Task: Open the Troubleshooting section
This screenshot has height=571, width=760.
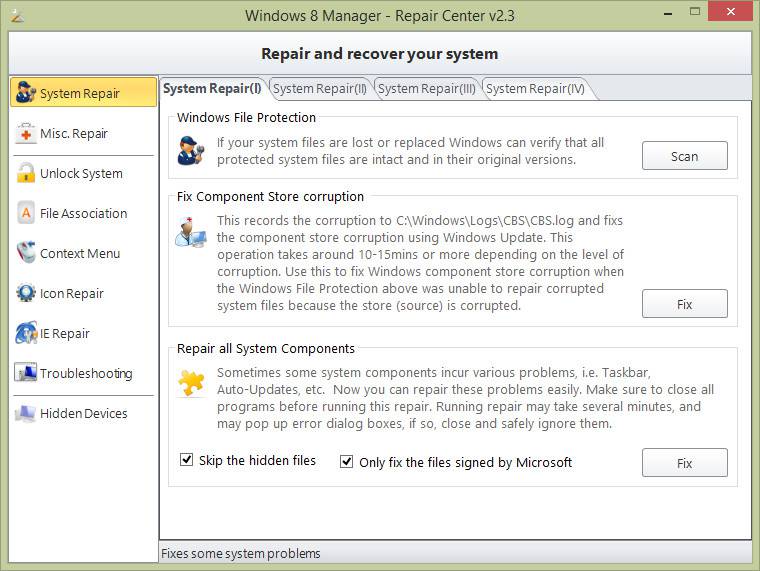Action: coord(83,373)
